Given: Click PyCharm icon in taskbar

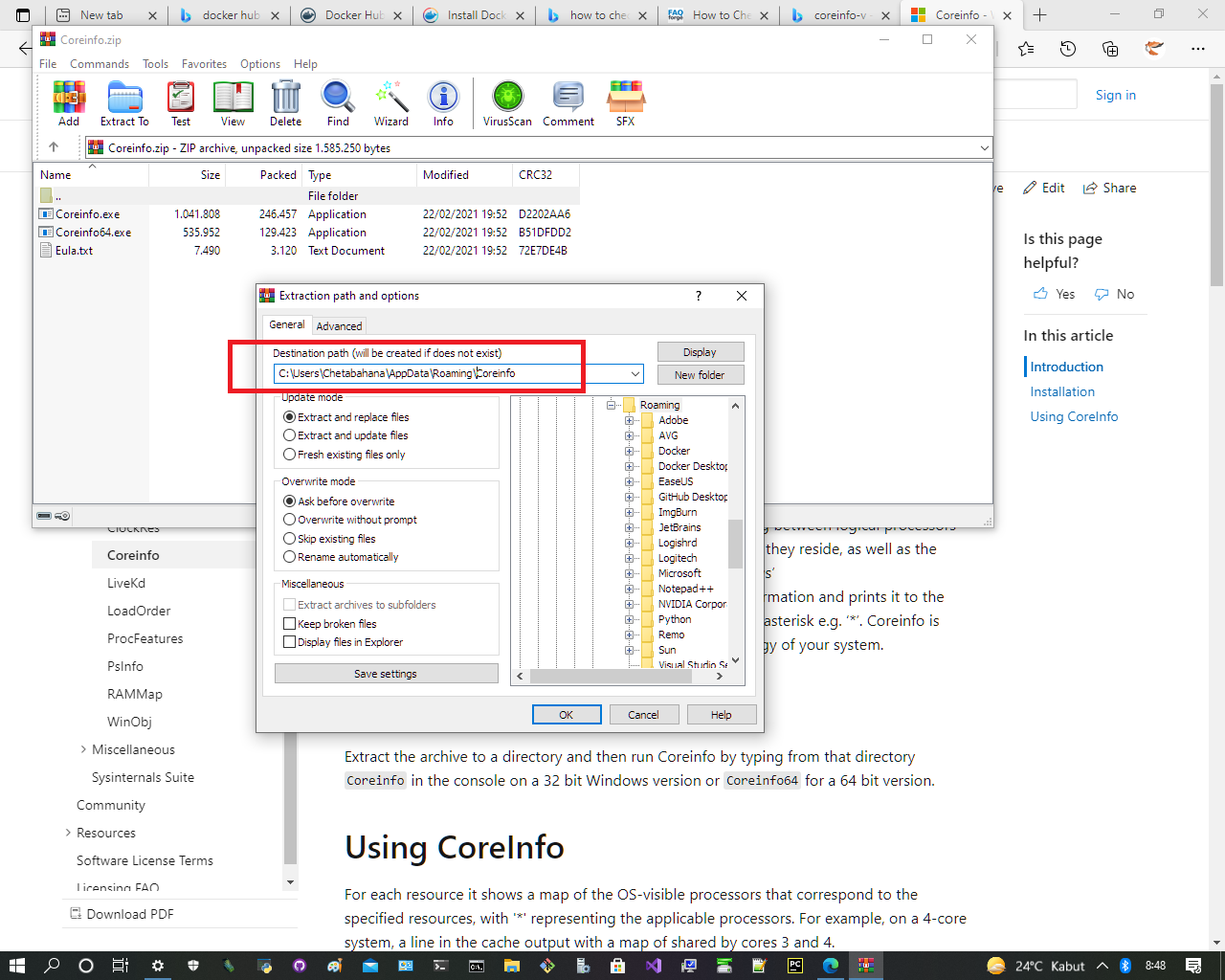Looking at the screenshot, I should 795,966.
